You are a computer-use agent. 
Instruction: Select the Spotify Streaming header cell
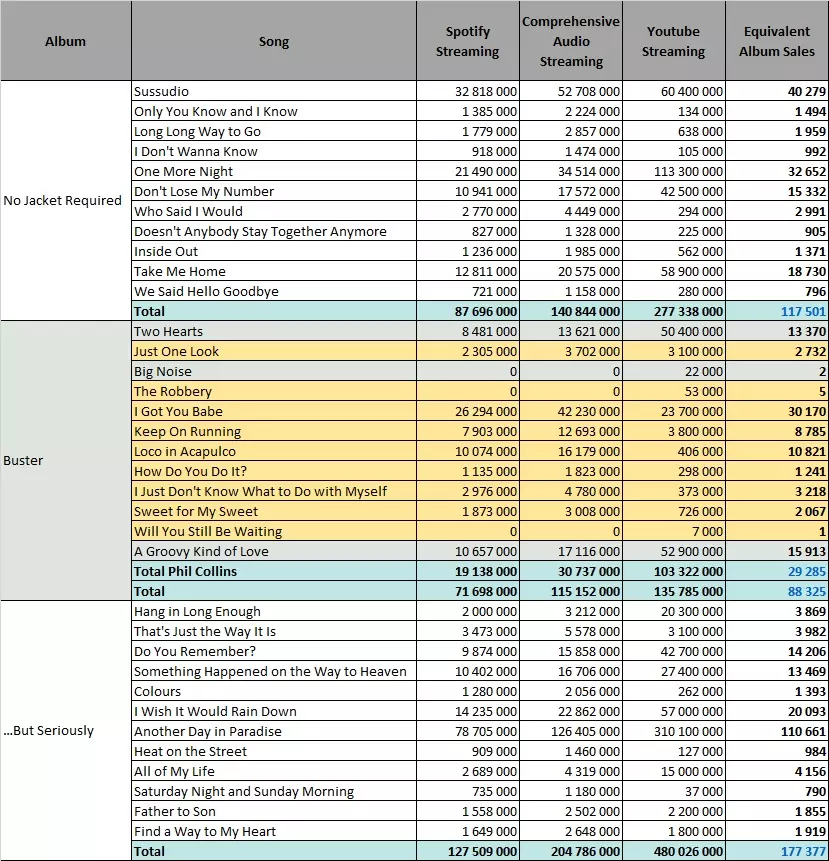(x=468, y=41)
